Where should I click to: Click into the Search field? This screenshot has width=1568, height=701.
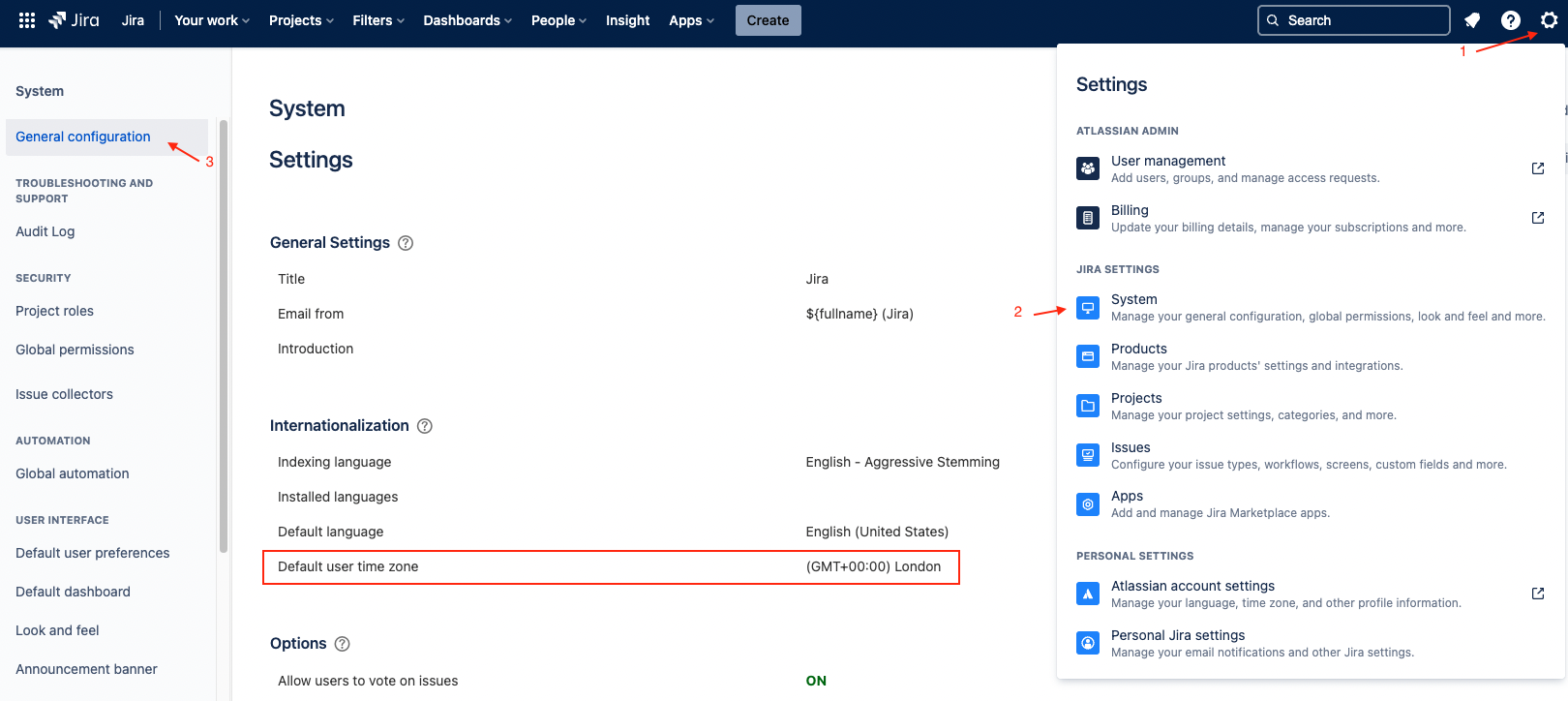pyautogui.click(x=1354, y=20)
